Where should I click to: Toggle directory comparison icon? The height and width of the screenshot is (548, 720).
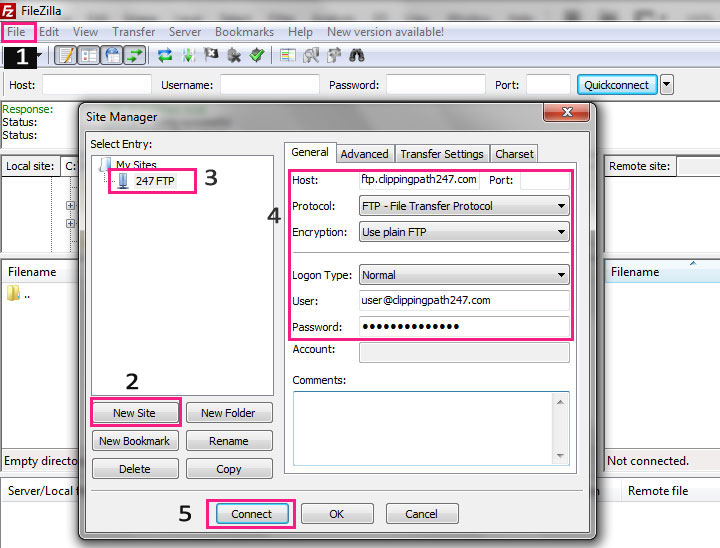pos(311,56)
